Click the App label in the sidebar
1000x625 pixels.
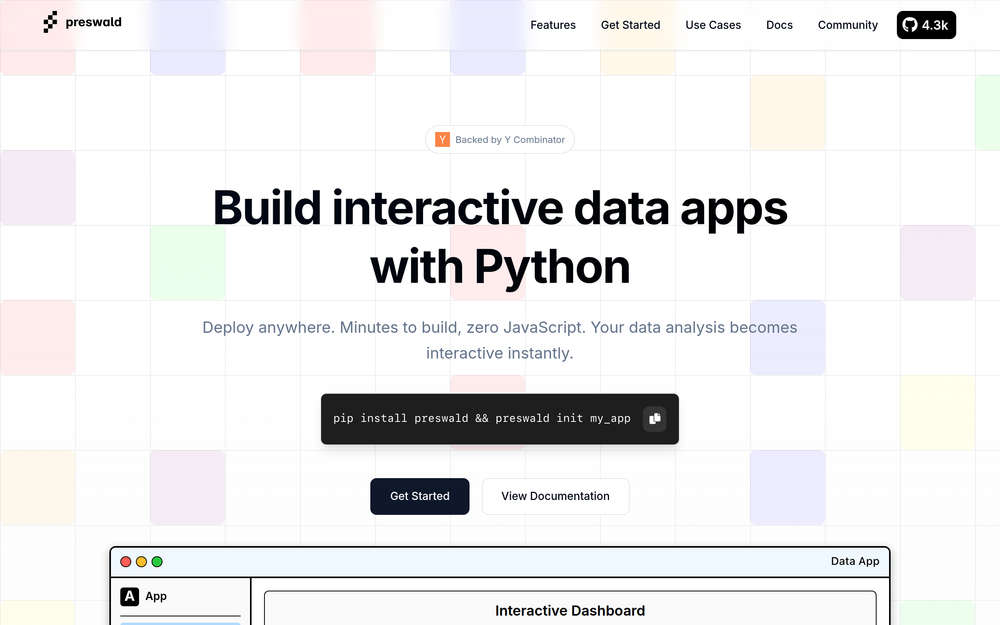pos(156,596)
